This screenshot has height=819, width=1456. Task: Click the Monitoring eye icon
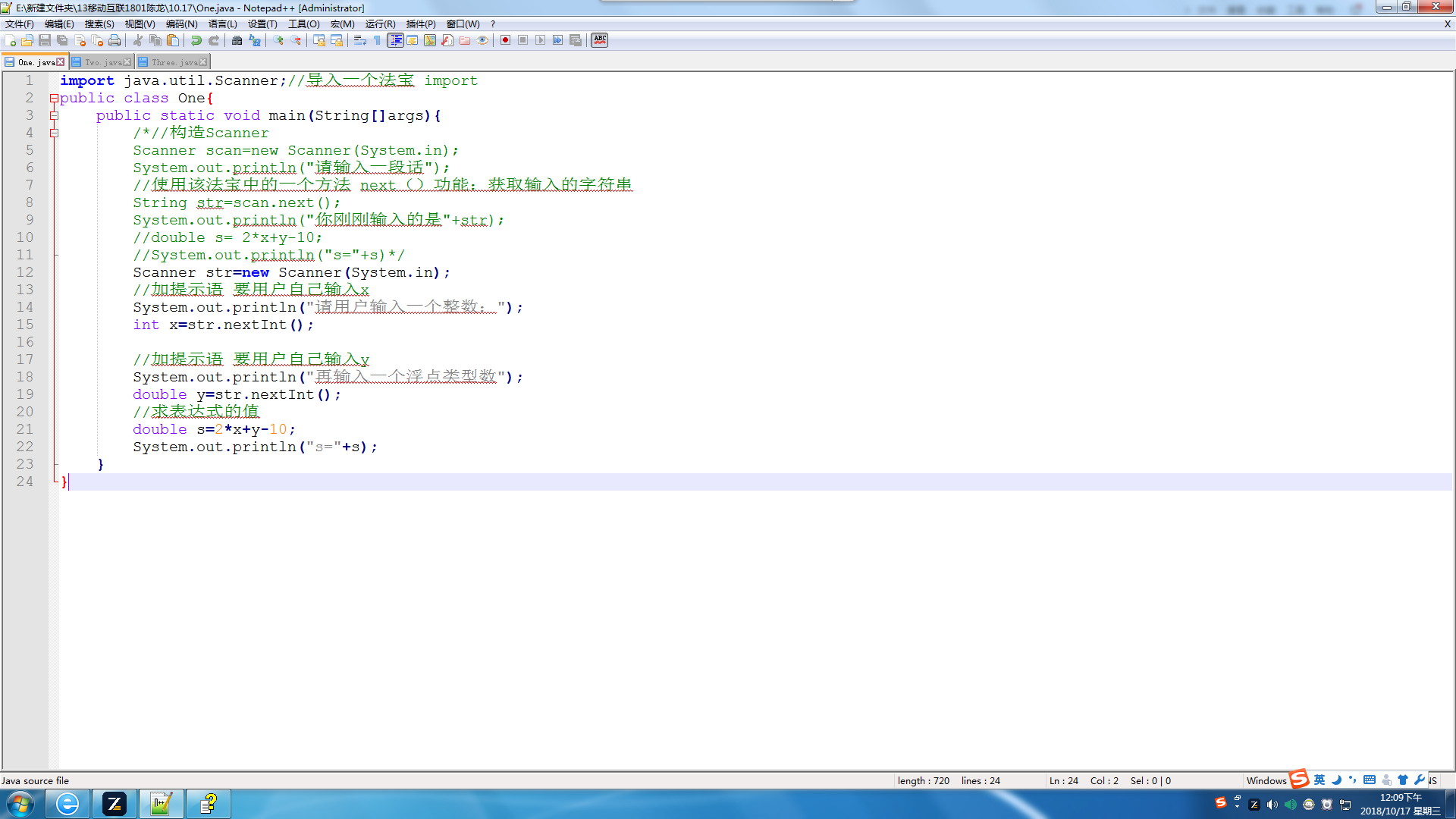(482, 40)
